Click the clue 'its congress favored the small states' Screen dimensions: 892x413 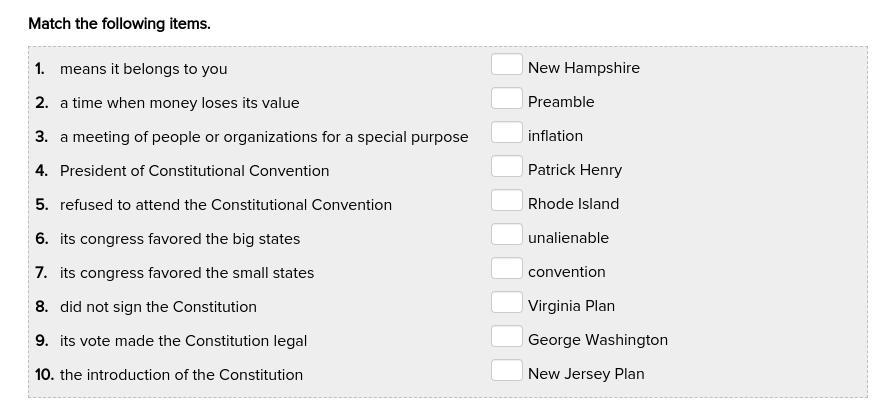(187, 273)
